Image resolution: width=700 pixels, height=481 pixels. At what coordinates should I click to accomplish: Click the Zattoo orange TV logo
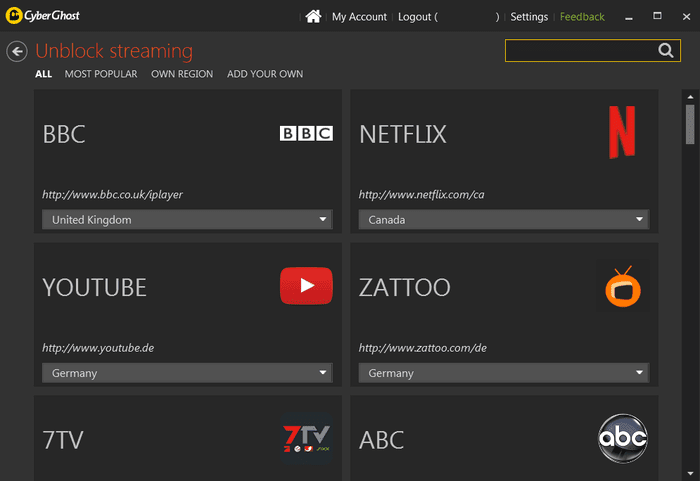[x=623, y=286]
